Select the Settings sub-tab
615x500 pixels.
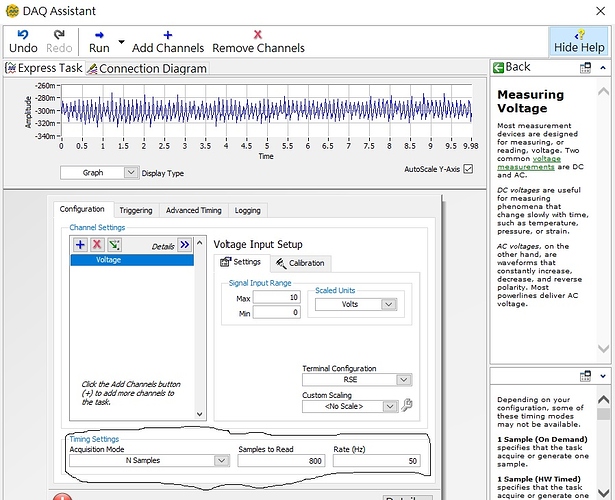pos(241,262)
